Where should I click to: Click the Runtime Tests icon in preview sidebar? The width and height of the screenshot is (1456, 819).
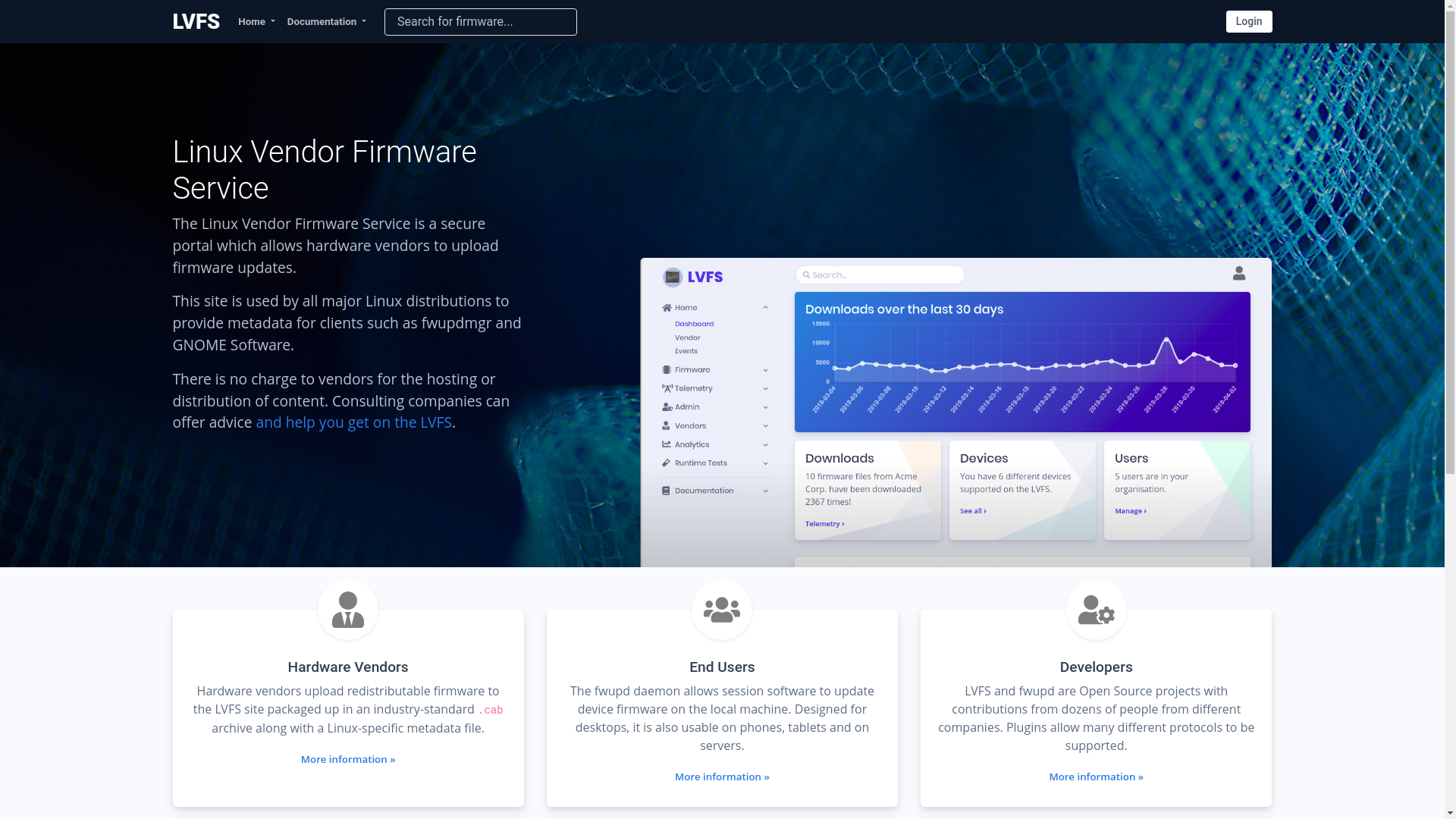pos(667,463)
